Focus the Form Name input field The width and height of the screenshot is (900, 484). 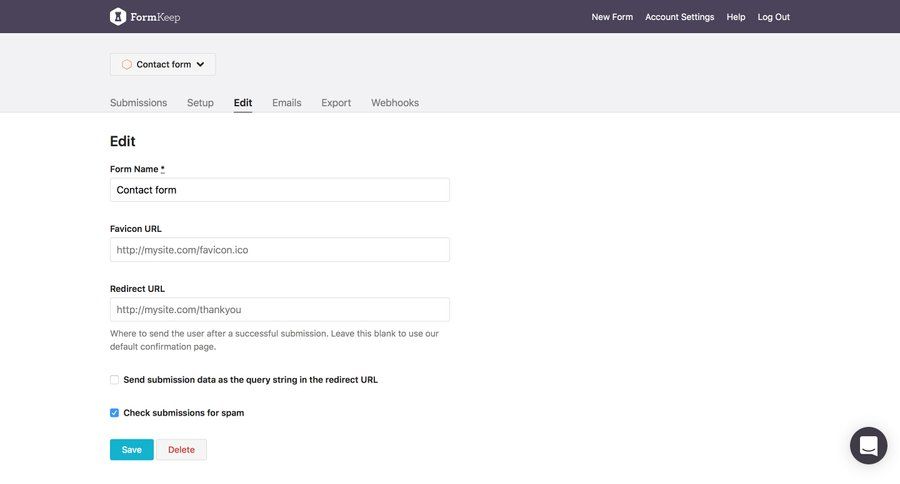pos(280,190)
